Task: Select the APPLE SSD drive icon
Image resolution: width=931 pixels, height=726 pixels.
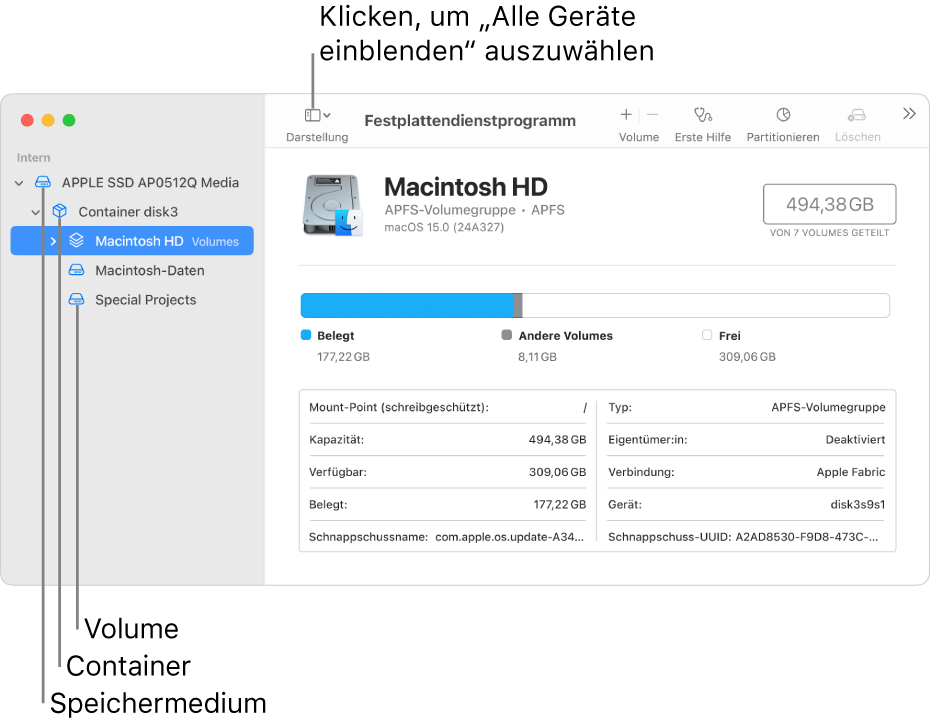Action: [x=43, y=182]
